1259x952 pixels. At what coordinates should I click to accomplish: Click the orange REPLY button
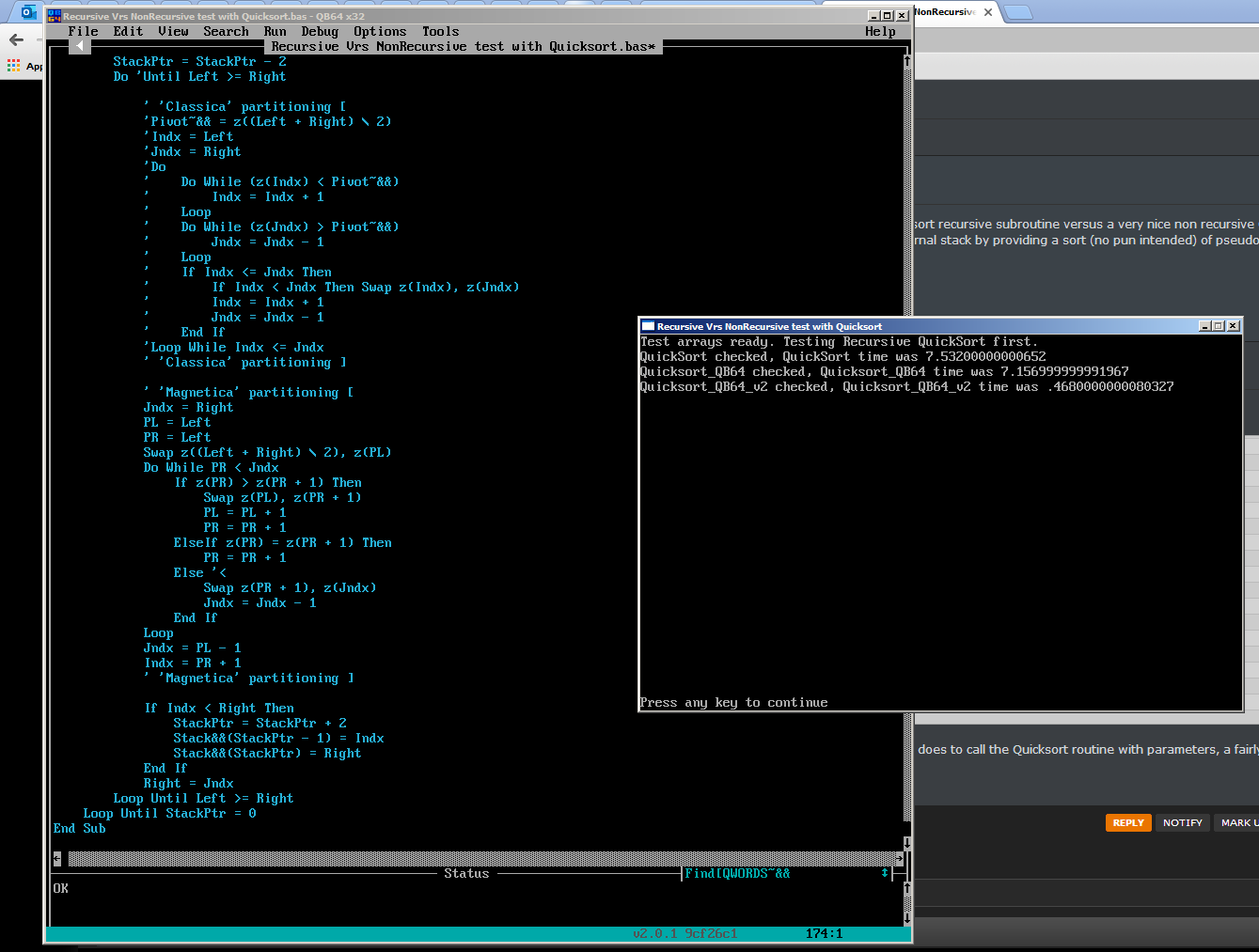(1128, 822)
